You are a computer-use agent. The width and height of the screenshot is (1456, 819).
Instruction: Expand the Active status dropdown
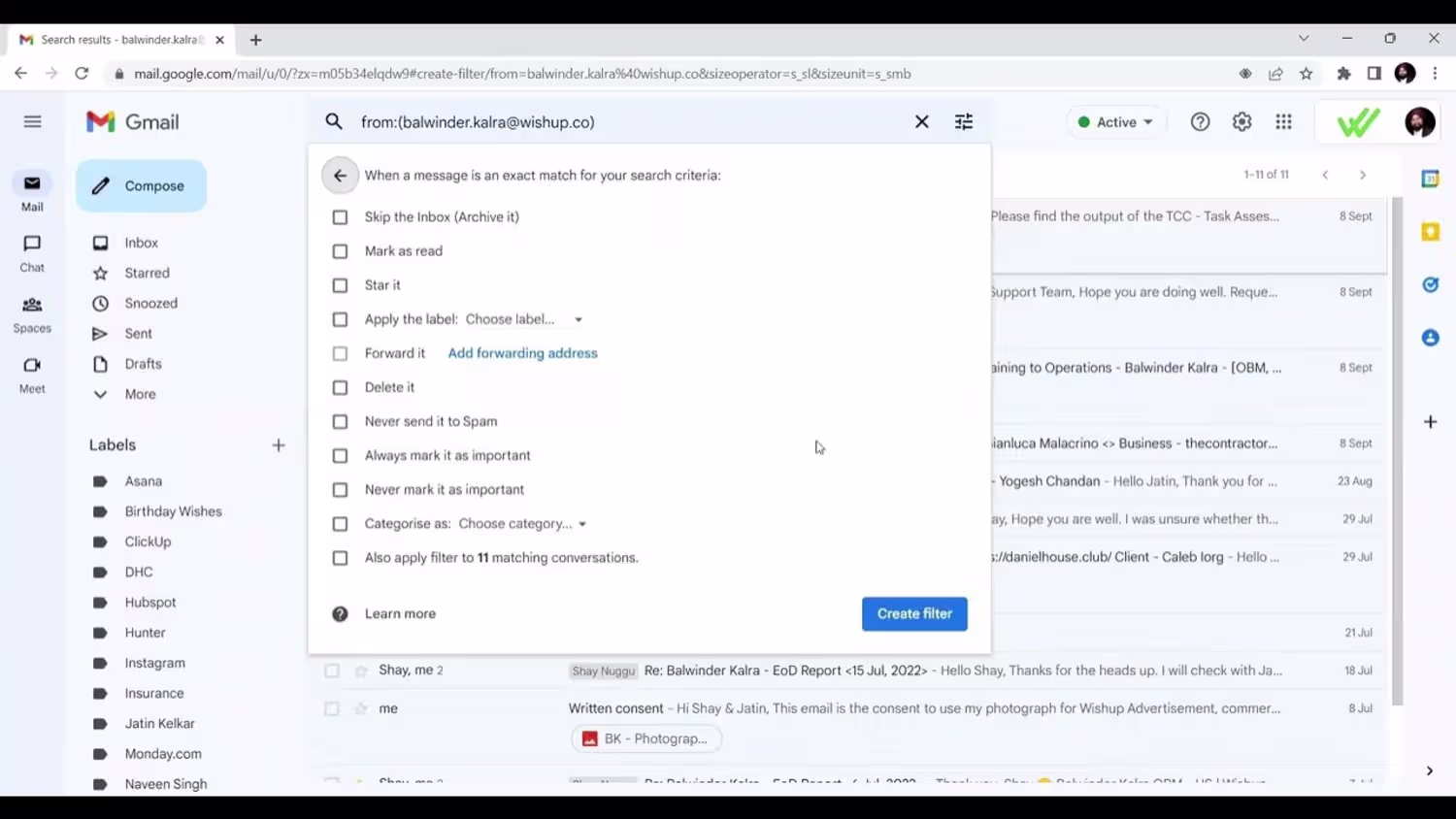point(1115,122)
